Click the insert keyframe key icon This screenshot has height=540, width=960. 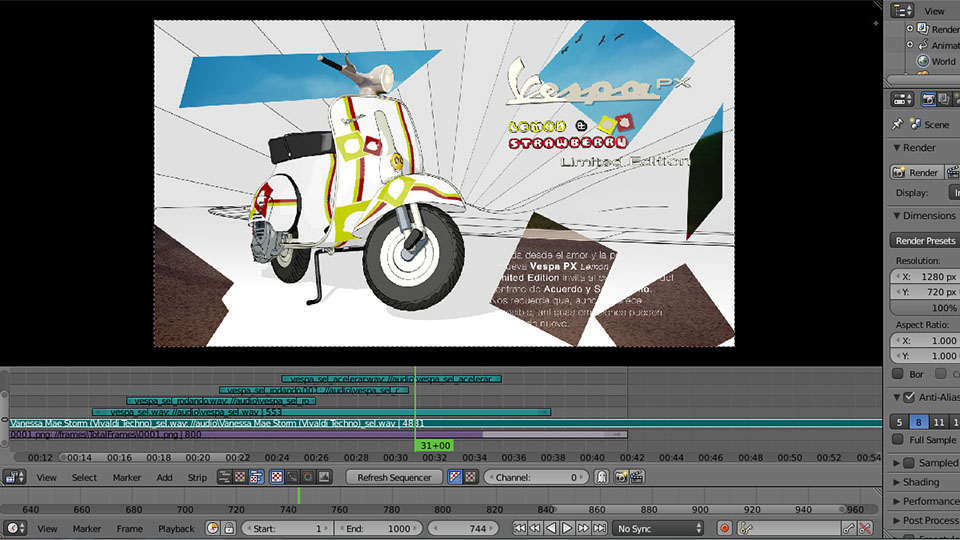pos(849,528)
